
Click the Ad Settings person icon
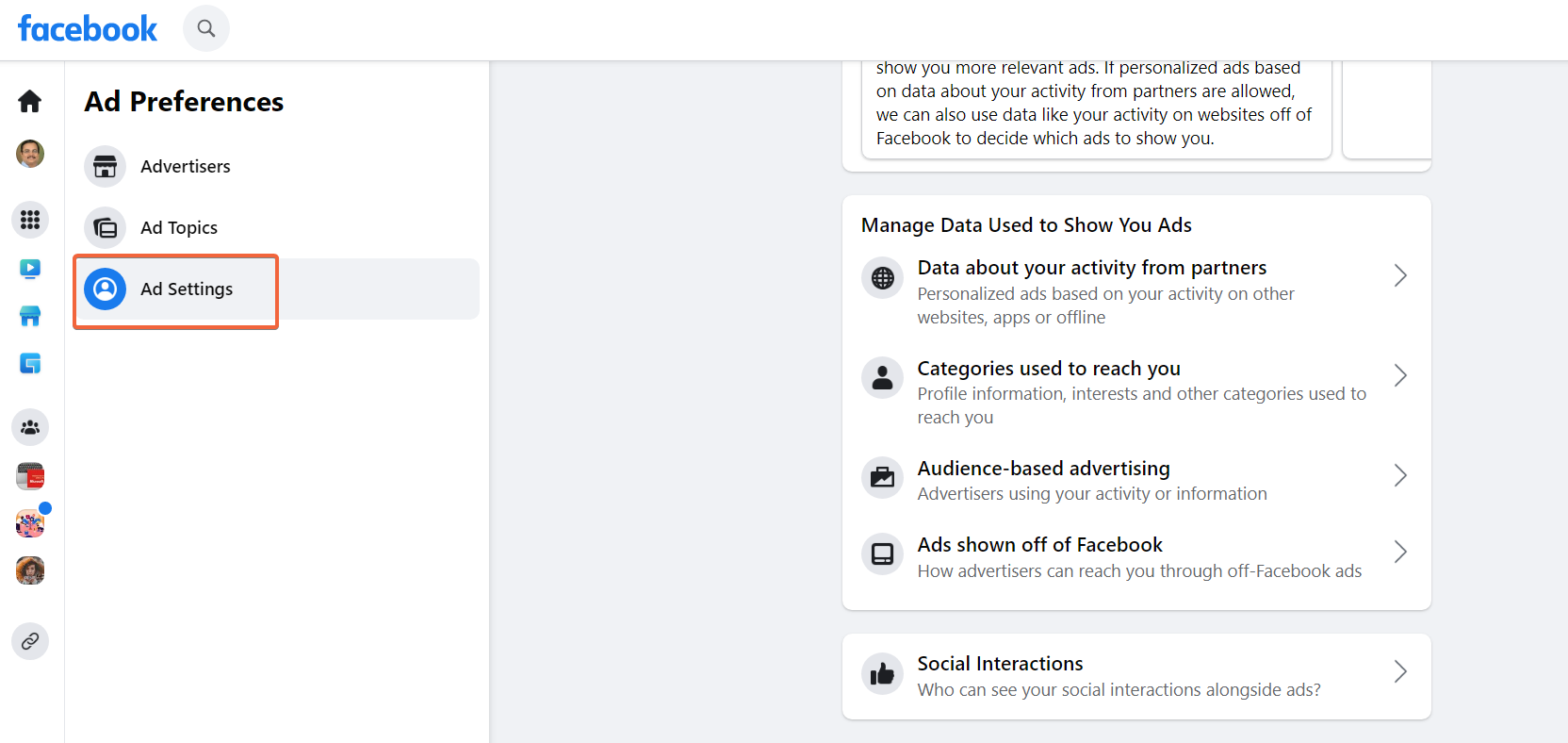(x=105, y=289)
